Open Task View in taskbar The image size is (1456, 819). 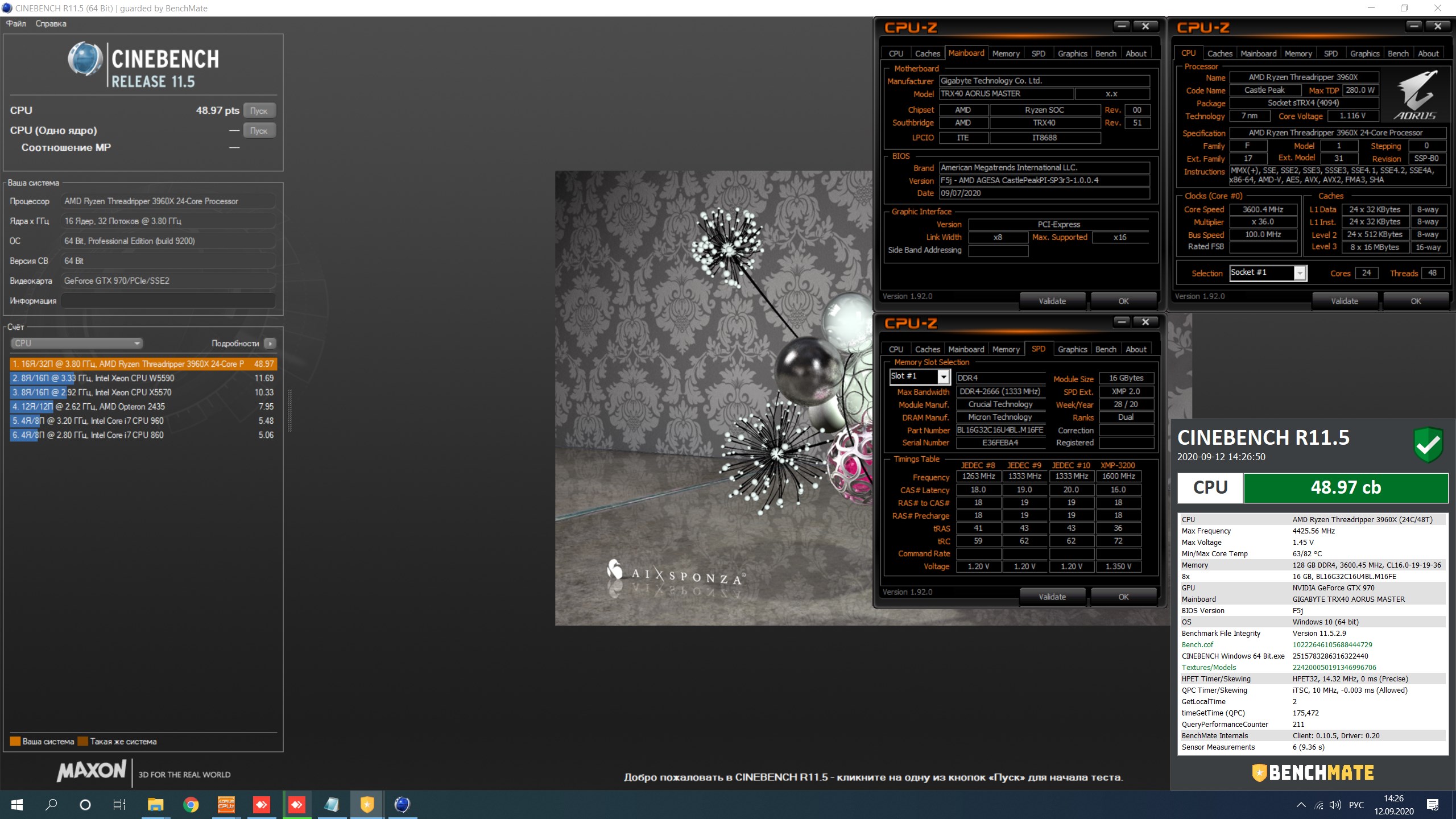119,804
